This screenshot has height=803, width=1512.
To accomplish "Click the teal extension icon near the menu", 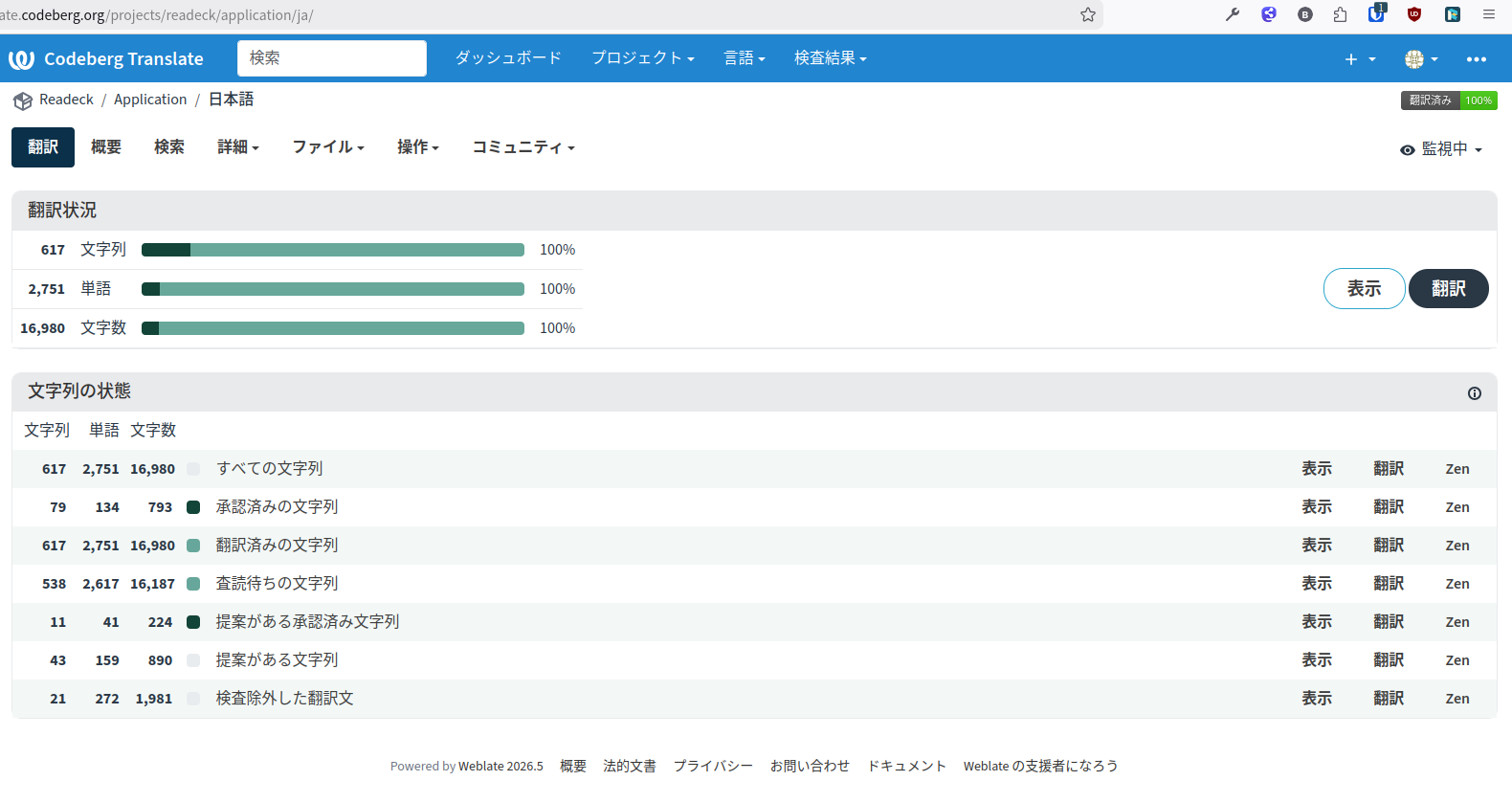I will tap(1453, 14).
